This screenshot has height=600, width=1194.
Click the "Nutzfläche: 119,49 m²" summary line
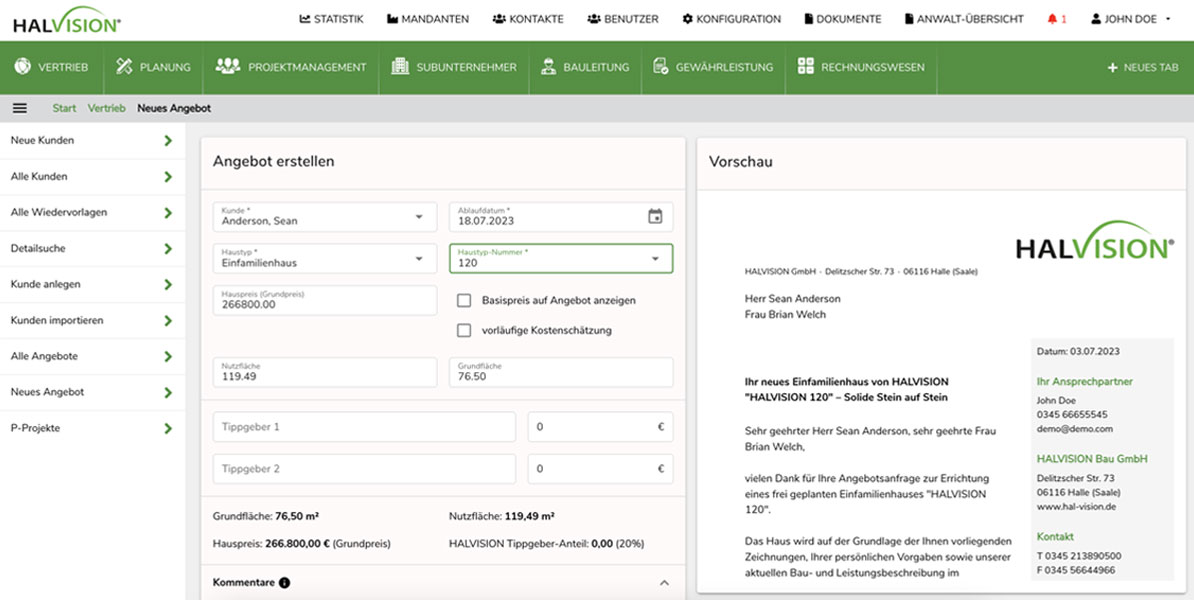(502, 516)
